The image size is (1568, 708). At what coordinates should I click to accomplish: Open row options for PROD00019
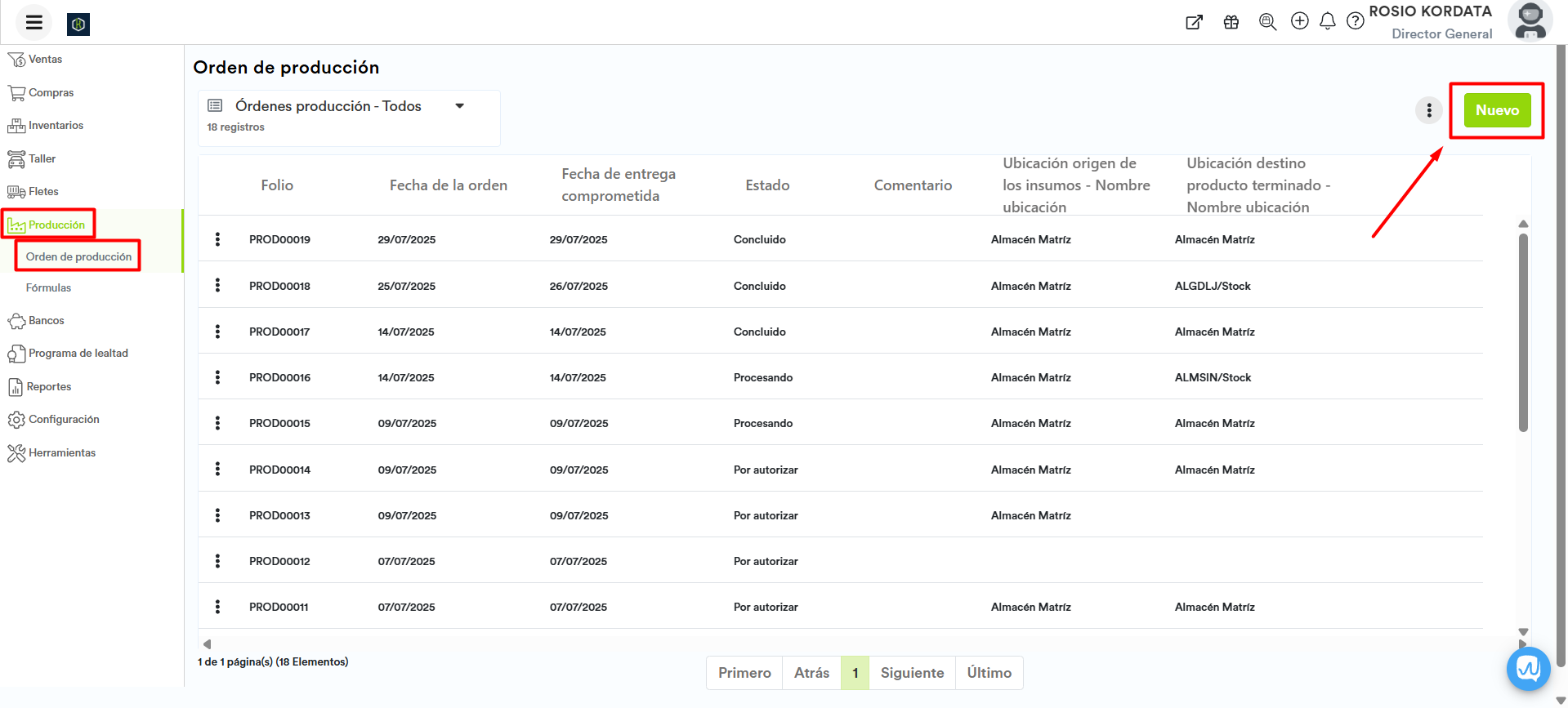[217, 239]
